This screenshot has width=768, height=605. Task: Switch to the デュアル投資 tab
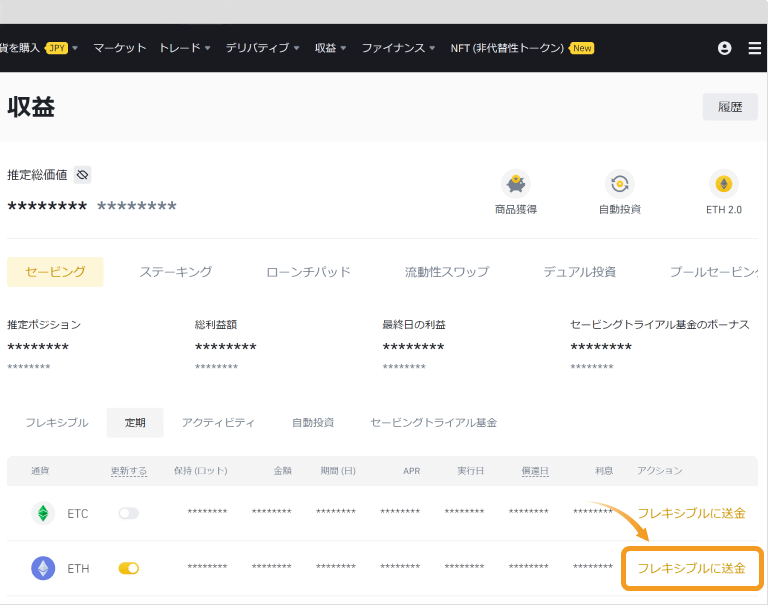point(579,272)
